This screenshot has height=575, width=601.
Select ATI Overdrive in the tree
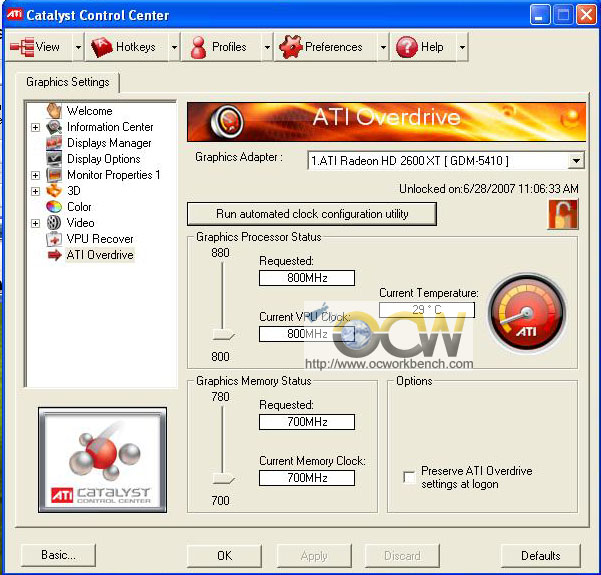coord(100,255)
